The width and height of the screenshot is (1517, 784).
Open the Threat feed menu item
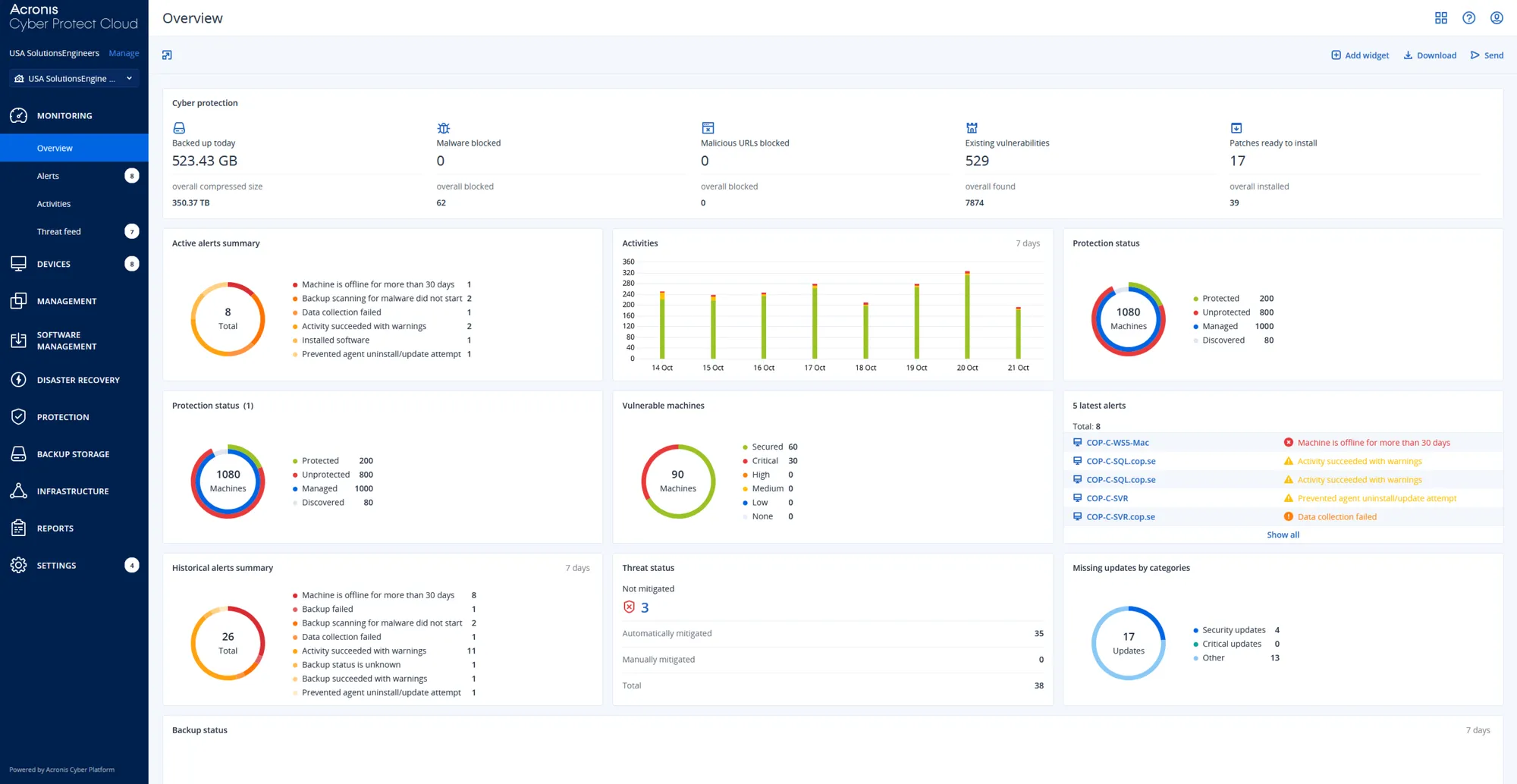[58, 232]
